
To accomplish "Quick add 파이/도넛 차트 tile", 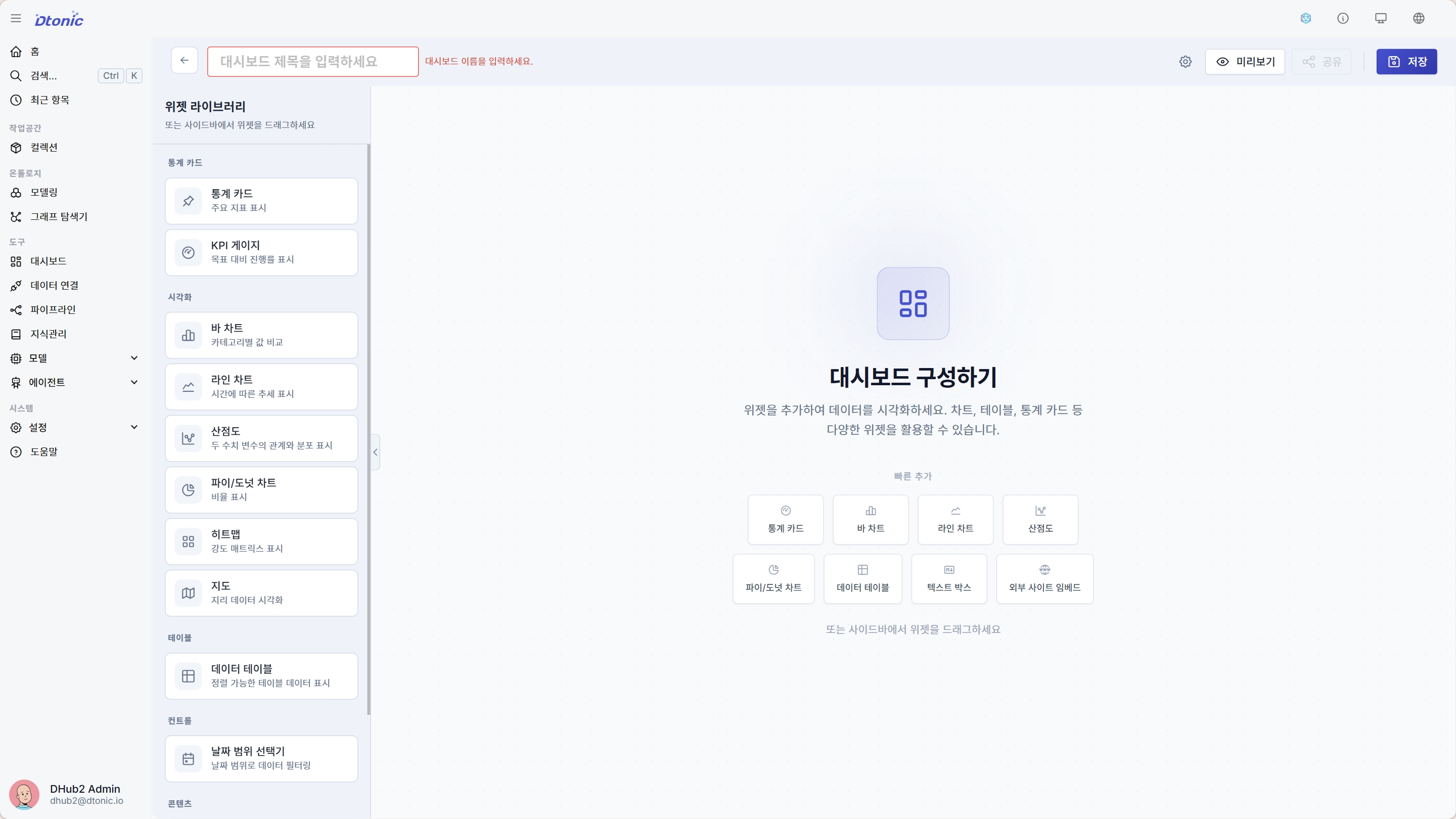I will point(773,579).
